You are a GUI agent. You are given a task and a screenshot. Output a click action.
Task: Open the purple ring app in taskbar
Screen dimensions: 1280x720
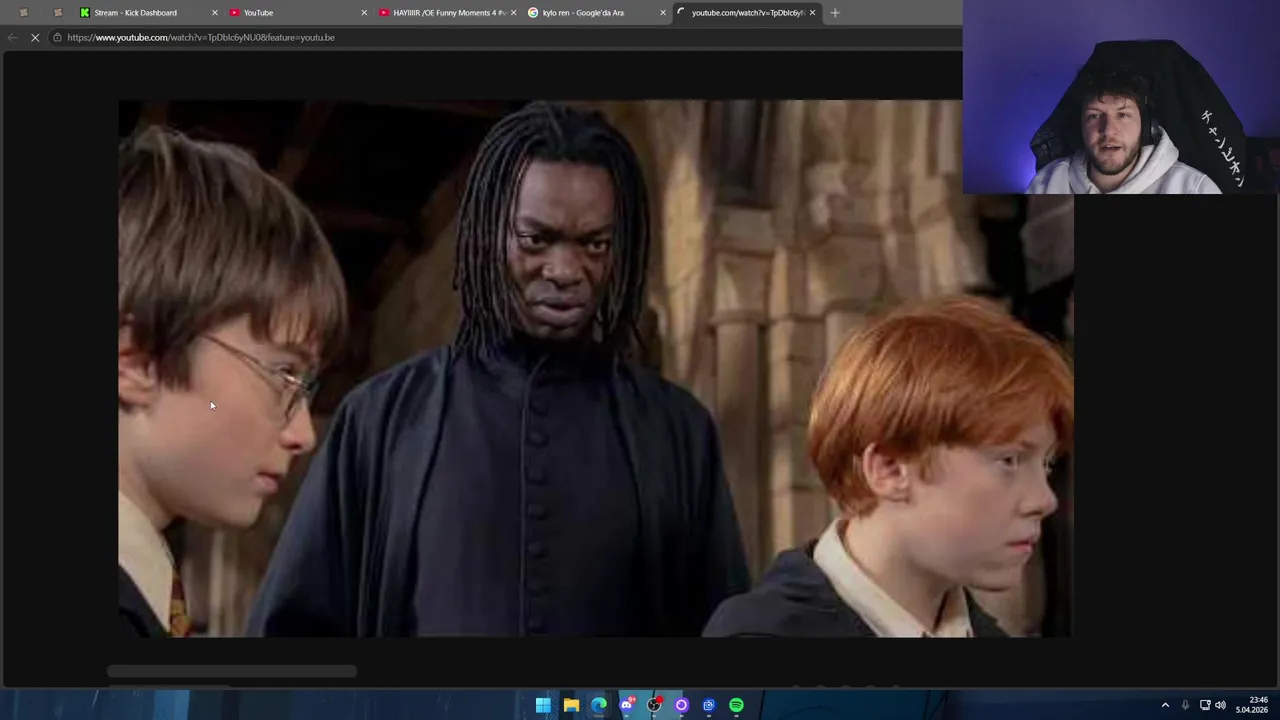tap(682, 705)
